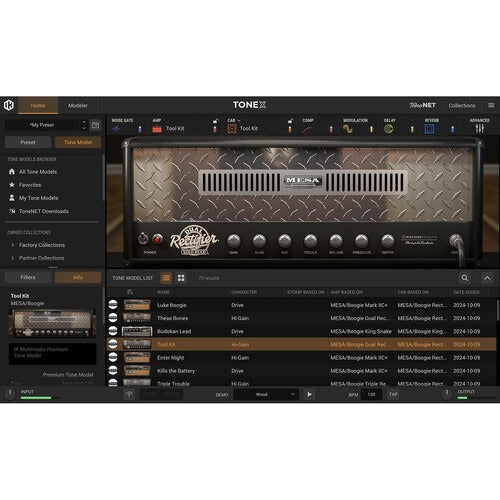This screenshot has height=500, width=500.
Task: Open the Modulation effect icon
Action: point(348,129)
